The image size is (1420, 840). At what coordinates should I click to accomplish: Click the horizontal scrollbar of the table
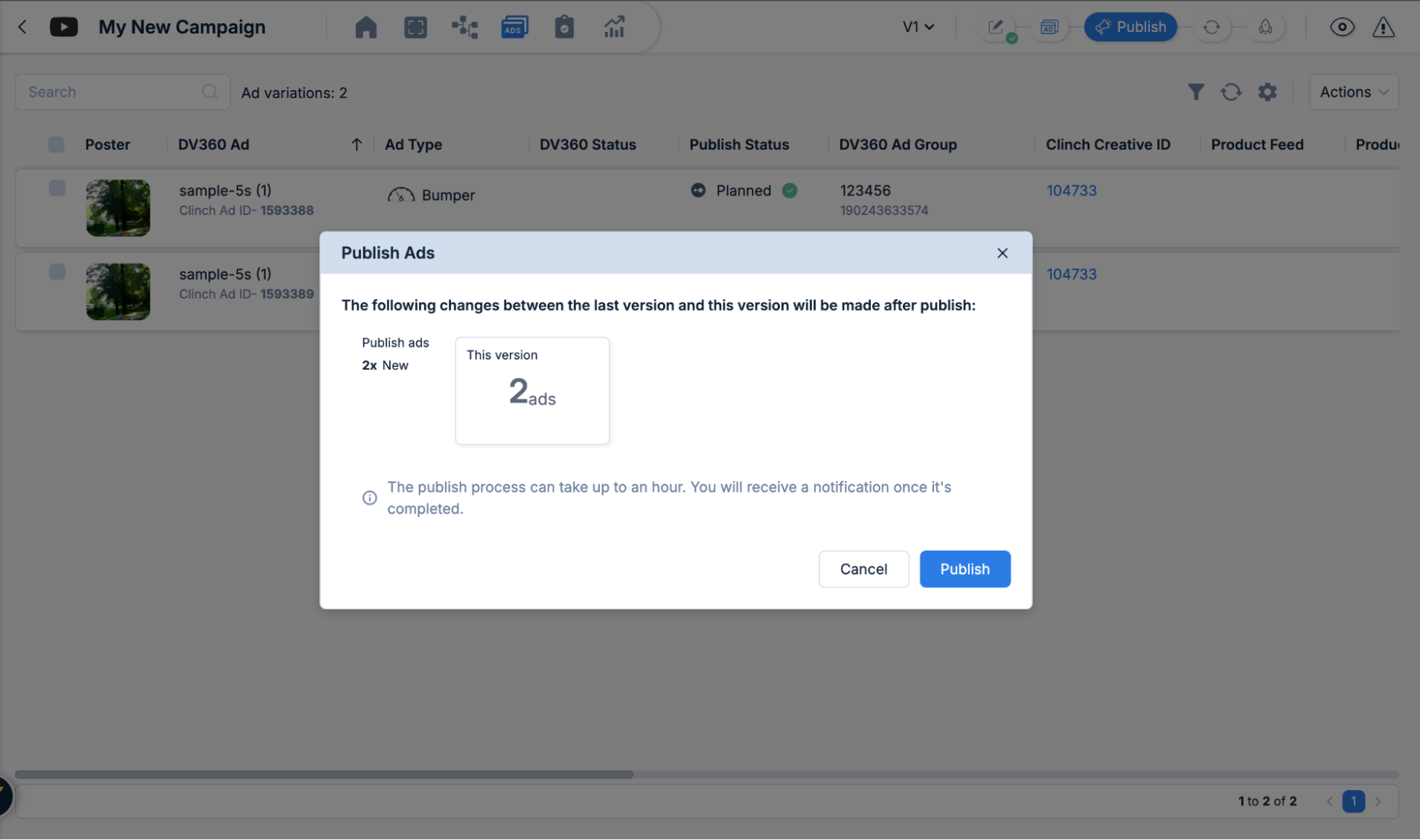pyautogui.click(x=324, y=775)
